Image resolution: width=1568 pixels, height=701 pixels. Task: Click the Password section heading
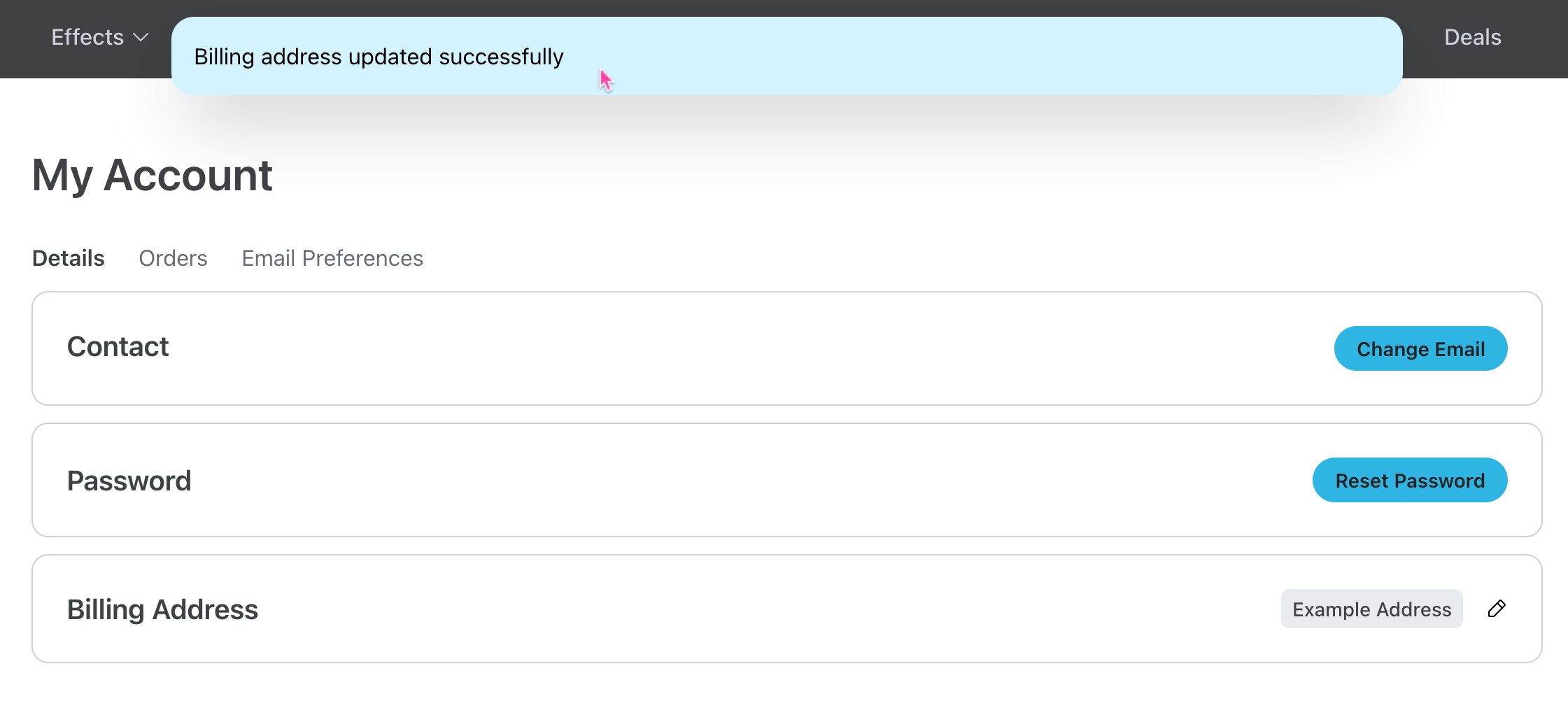pos(129,481)
